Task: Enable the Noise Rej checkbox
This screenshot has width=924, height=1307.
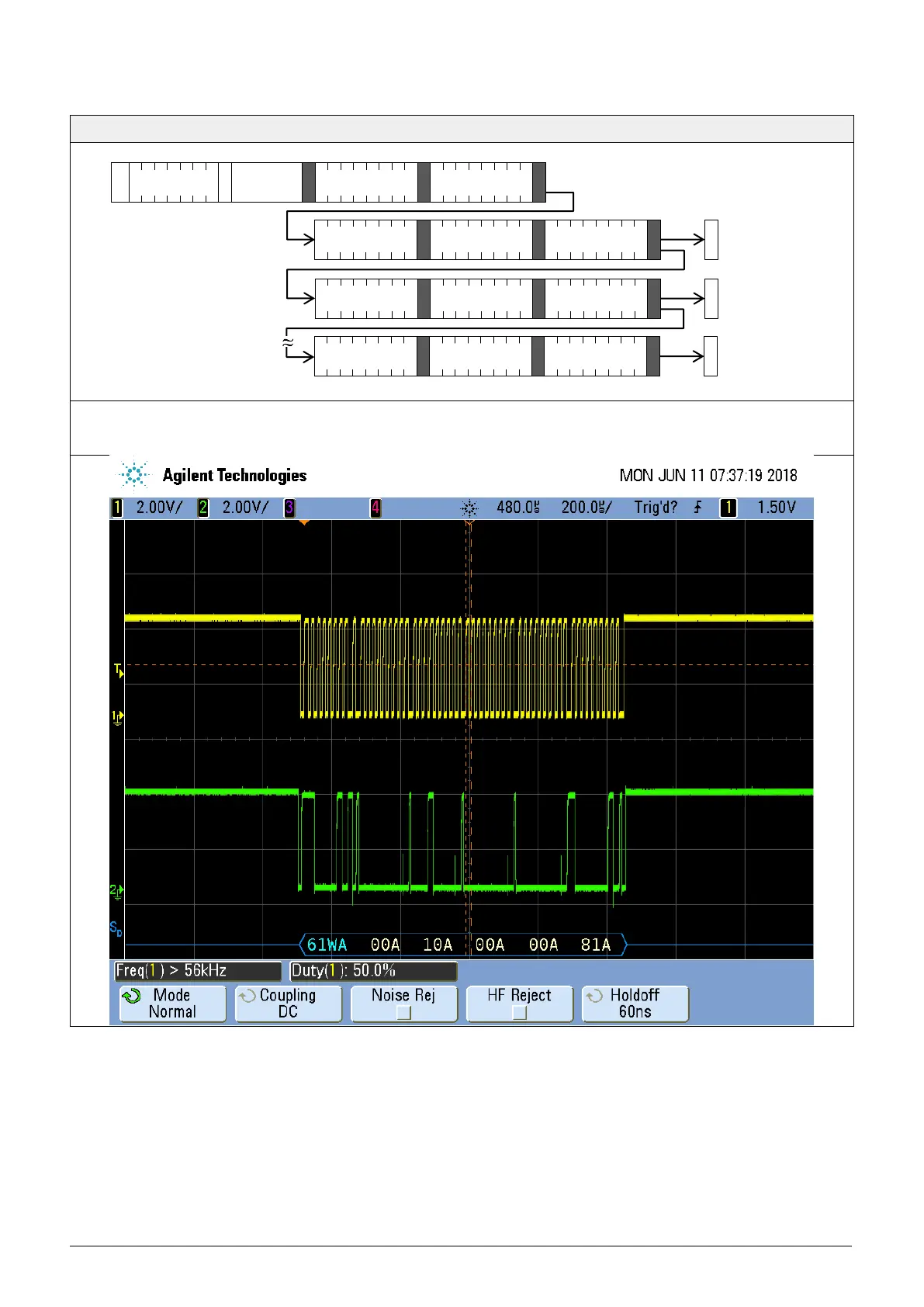Action: 403,1012
